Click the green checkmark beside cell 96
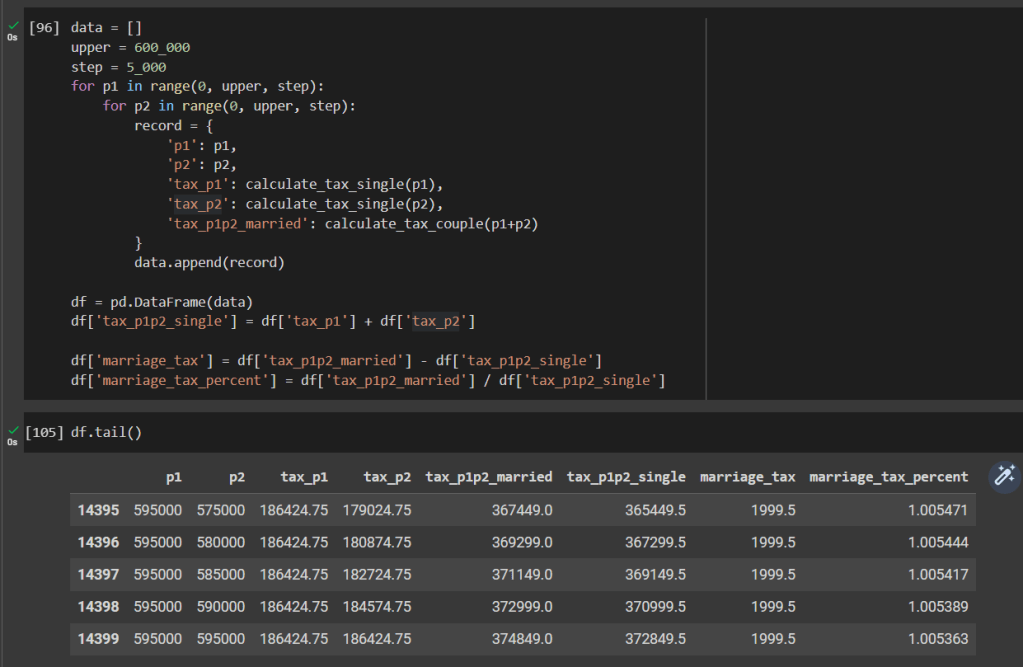 pyautogui.click(x=11, y=23)
